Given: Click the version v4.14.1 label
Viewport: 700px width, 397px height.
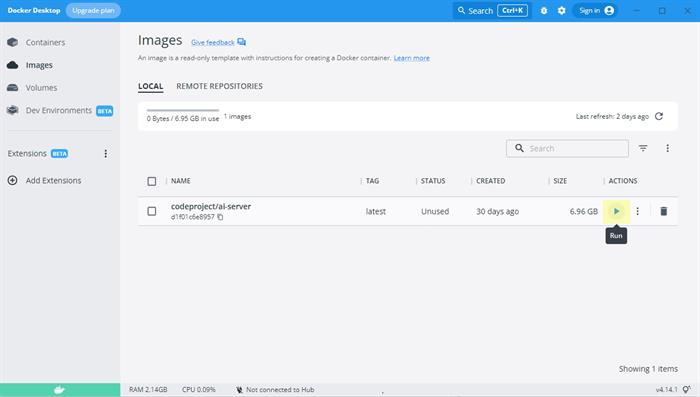Looking at the screenshot, I should point(667,390).
